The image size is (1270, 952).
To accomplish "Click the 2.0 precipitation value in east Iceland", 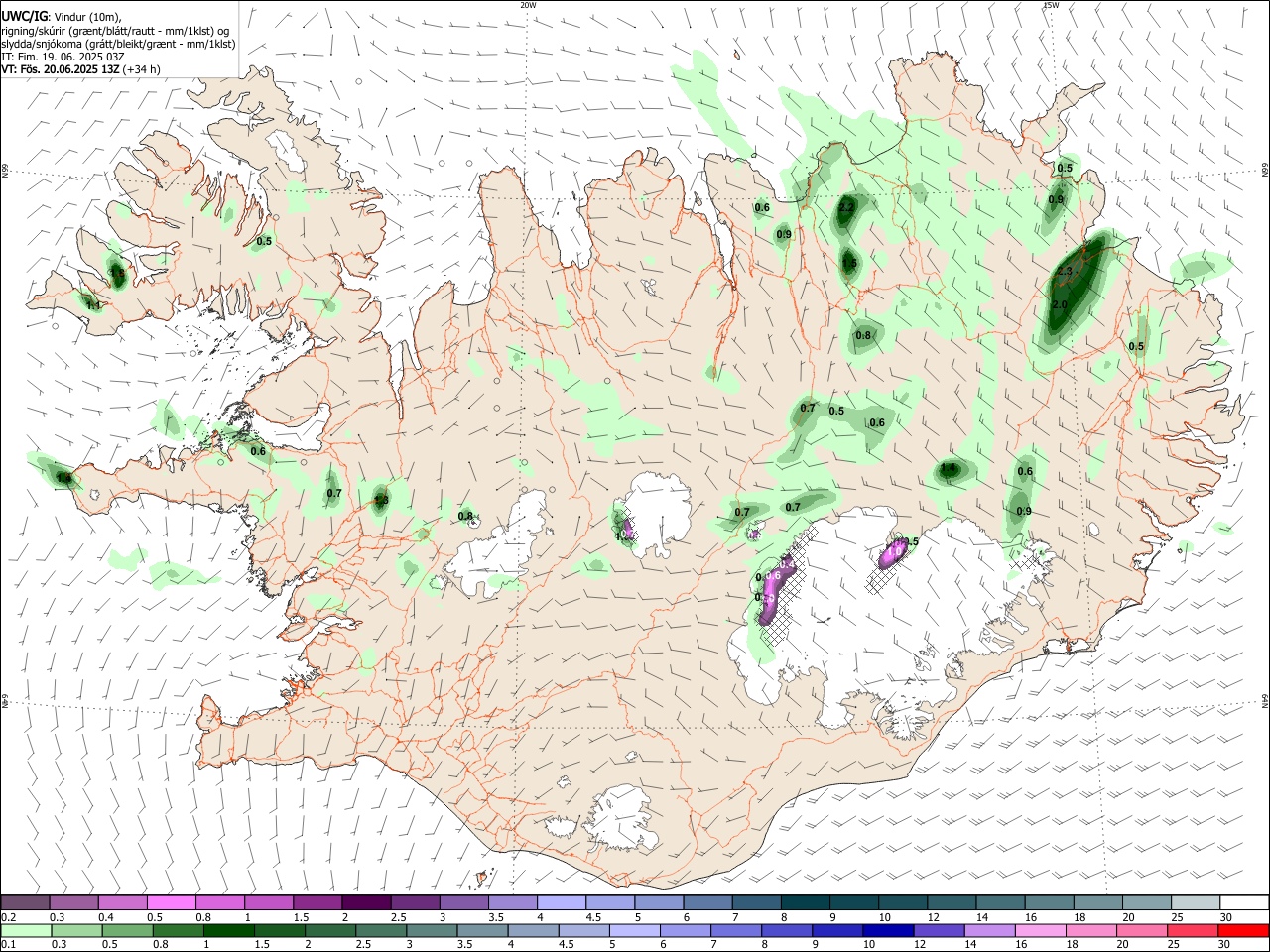I will (x=1059, y=304).
